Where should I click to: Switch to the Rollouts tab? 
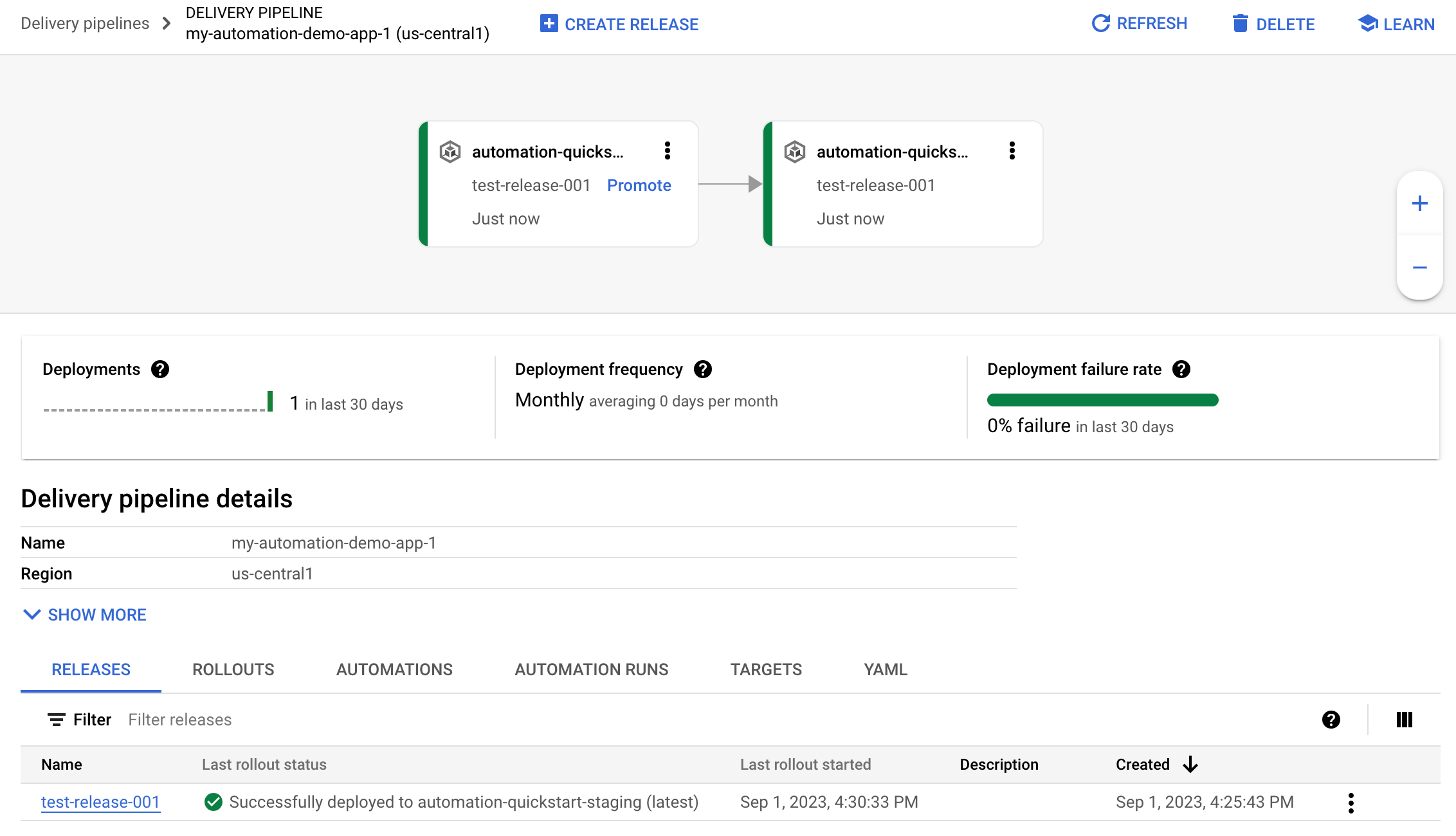(x=233, y=669)
